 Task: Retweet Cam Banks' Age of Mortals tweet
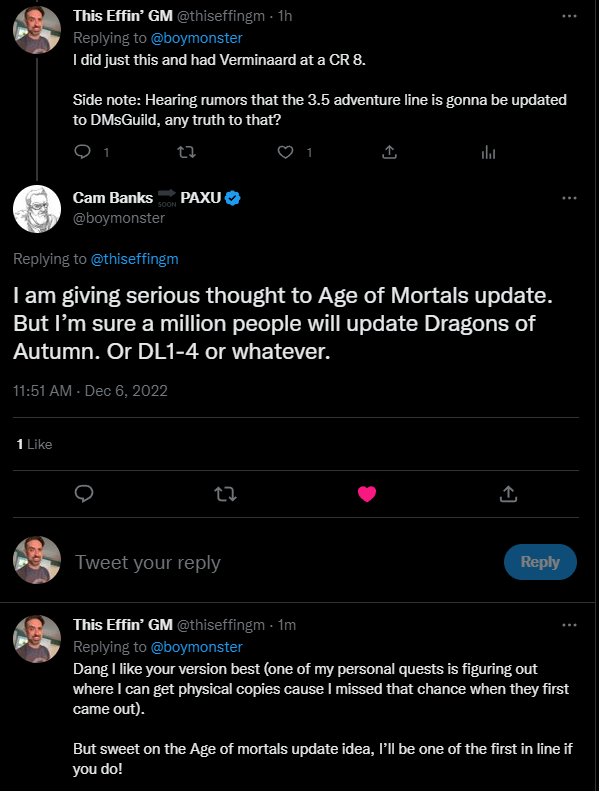coord(225,493)
